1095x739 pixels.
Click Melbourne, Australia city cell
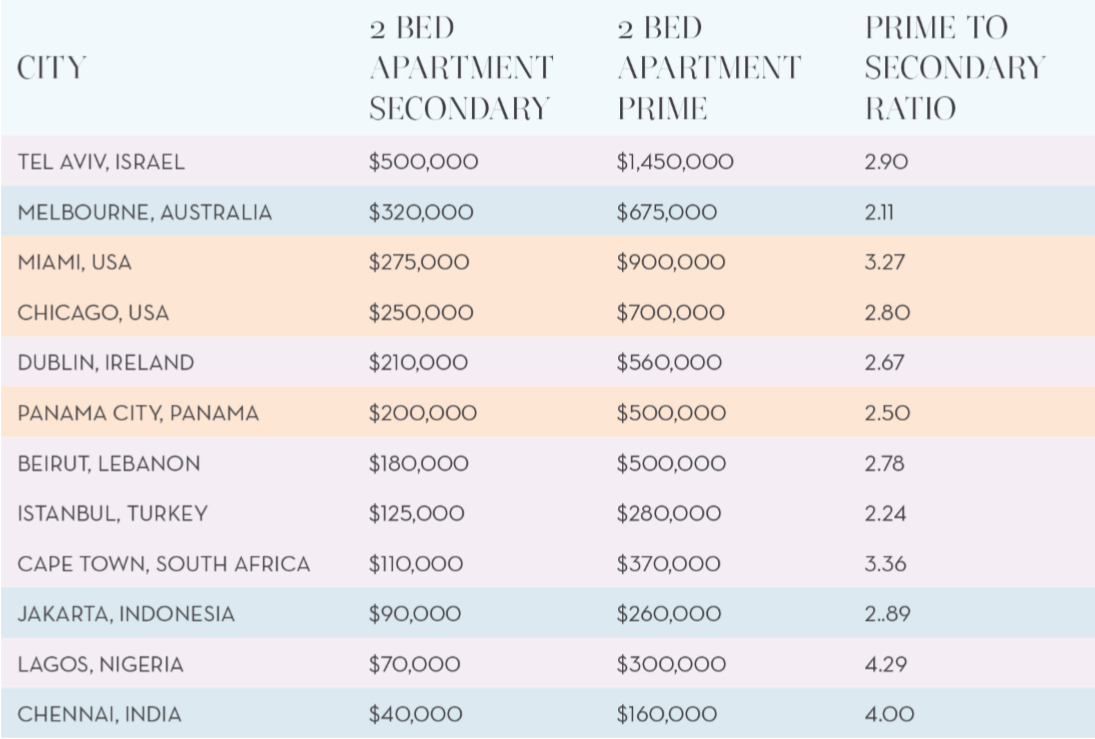[x=144, y=212]
